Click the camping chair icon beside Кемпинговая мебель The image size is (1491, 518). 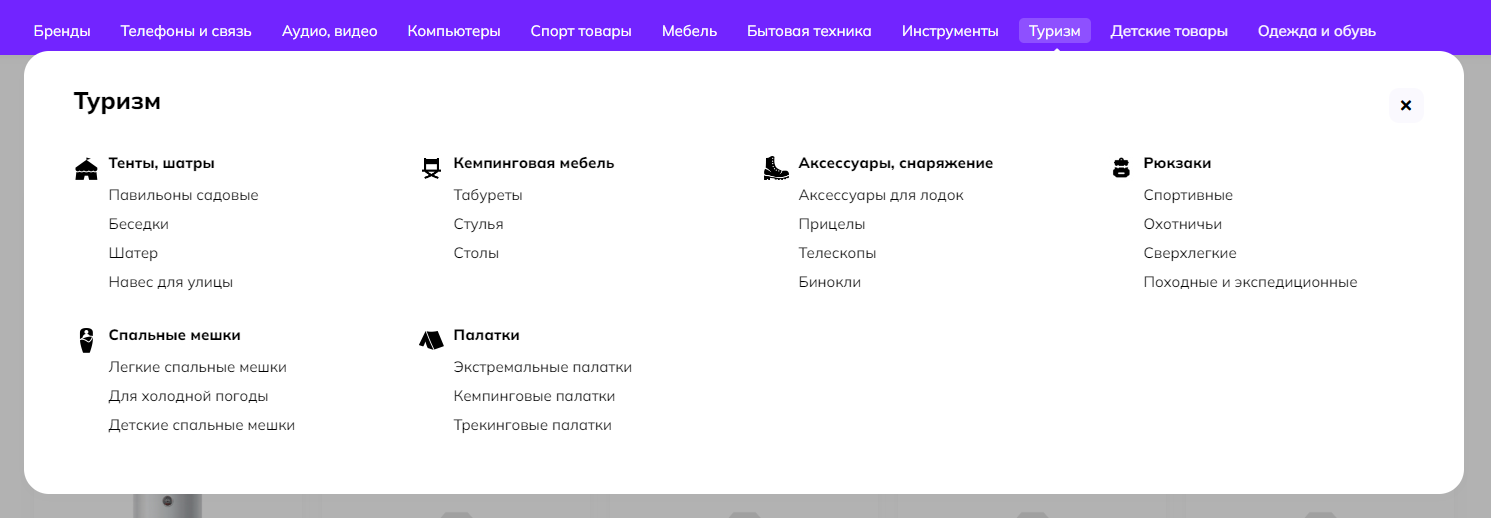click(431, 168)
